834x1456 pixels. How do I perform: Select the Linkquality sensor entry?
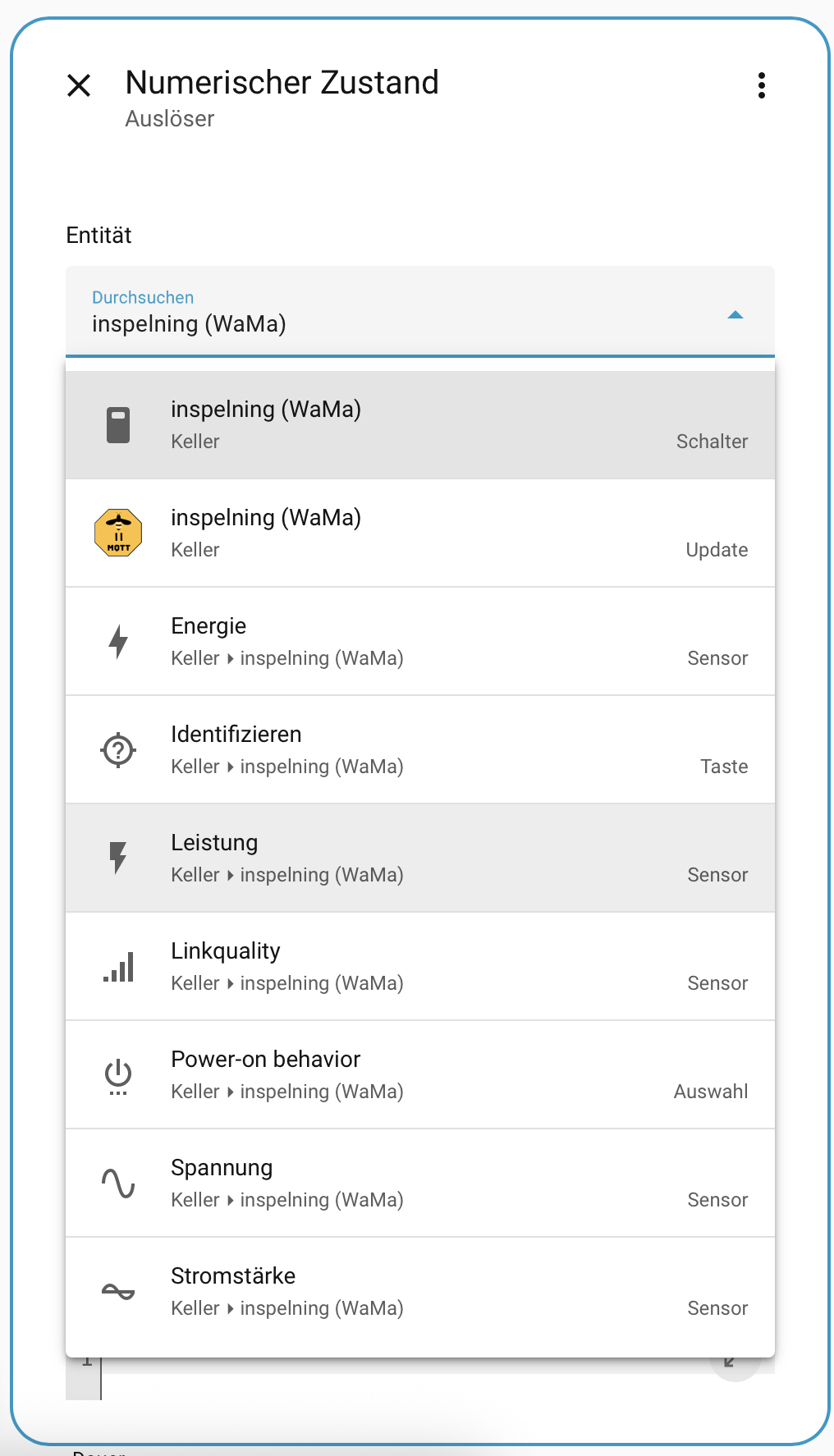pos(420,967)
